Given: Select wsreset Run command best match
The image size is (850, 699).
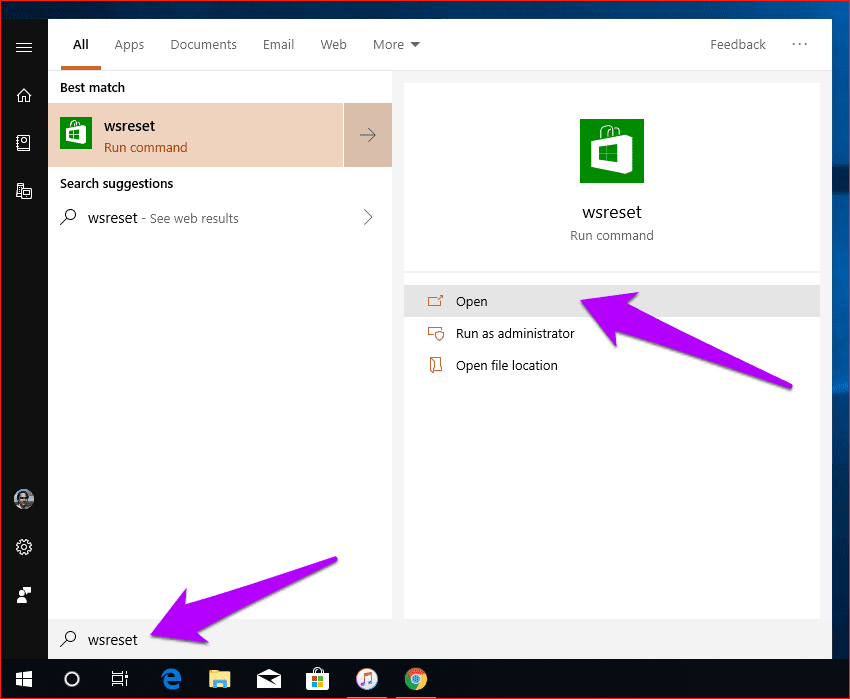Looking at the screenshot, I should pyautogui.click(x=196, y=135).
